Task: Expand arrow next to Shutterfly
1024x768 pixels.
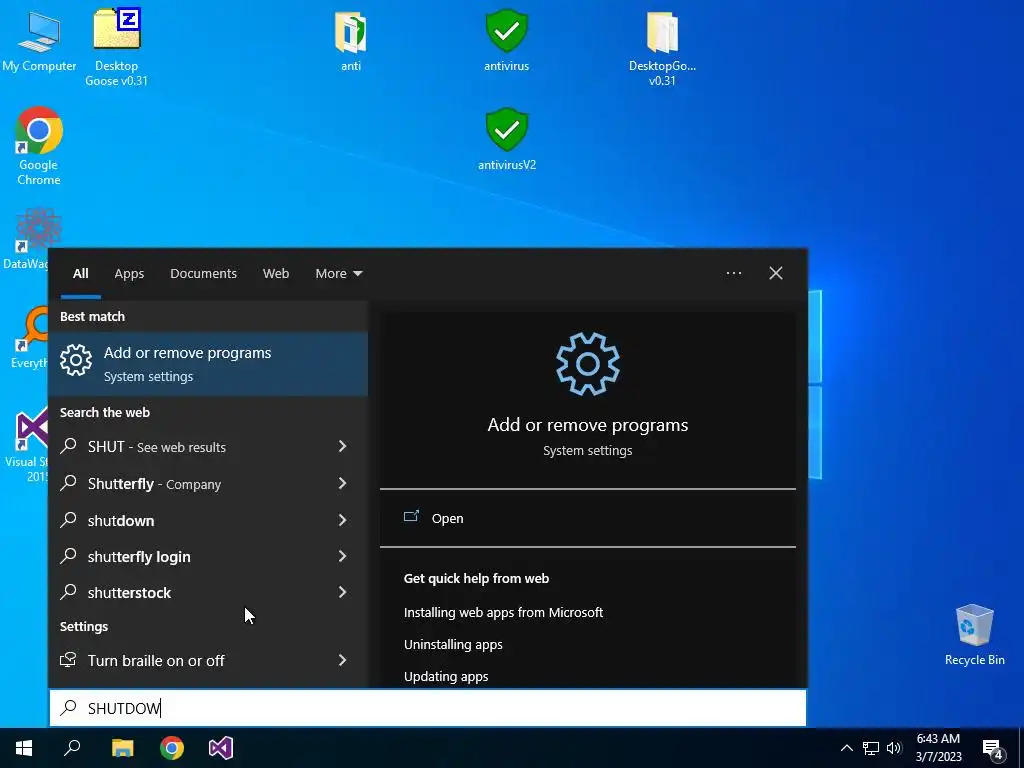Action: click(343, 483)
